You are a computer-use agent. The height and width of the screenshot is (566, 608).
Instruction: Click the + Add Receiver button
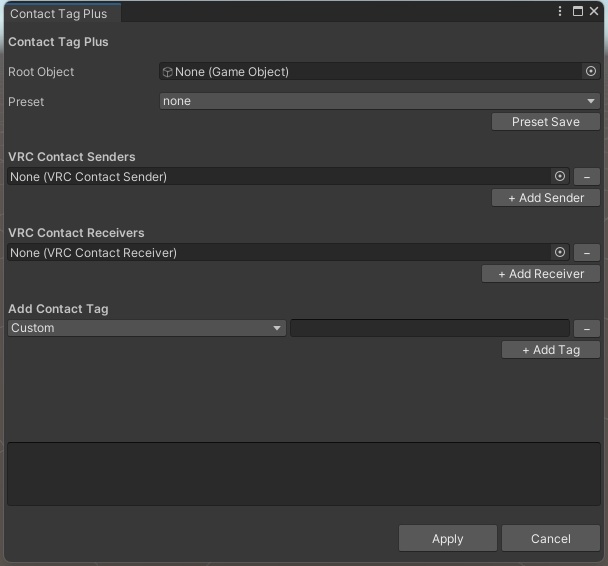(x=541, y=274)
